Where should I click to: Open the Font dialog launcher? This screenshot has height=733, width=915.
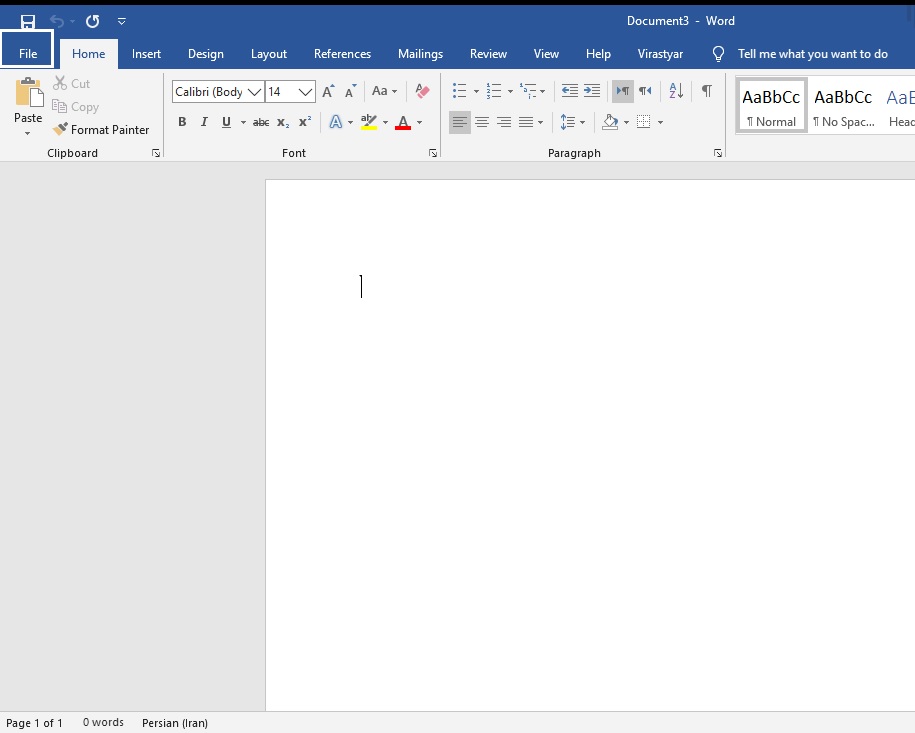432,153
